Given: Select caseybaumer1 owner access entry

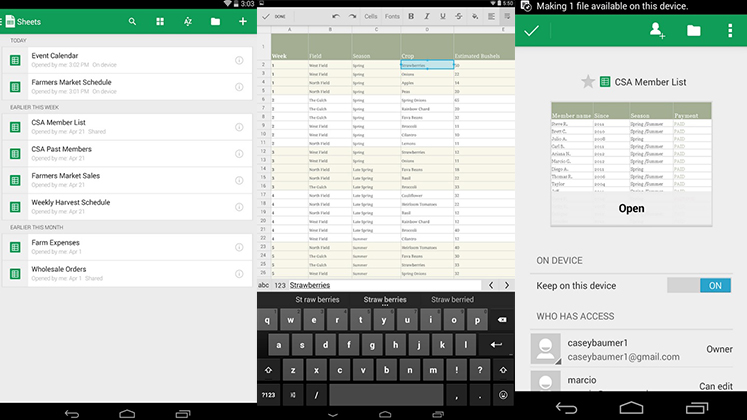Looking at the screenshot, I should coord(631,349).
